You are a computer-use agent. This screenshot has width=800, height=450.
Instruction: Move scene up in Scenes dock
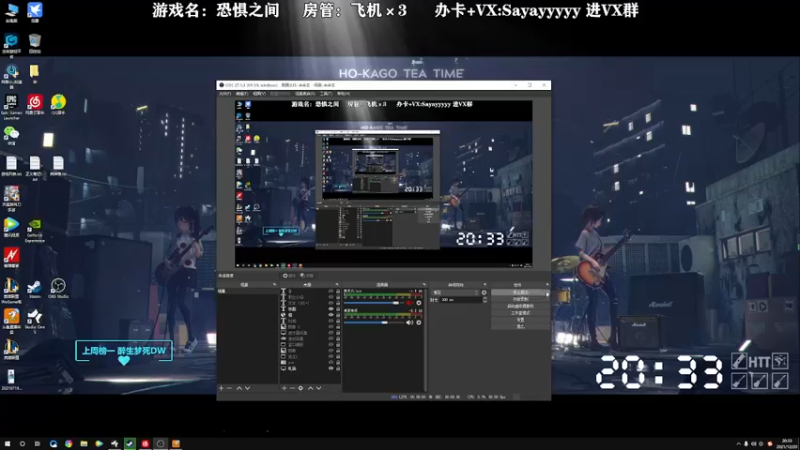pyautogui.click(x=239, y=388)
